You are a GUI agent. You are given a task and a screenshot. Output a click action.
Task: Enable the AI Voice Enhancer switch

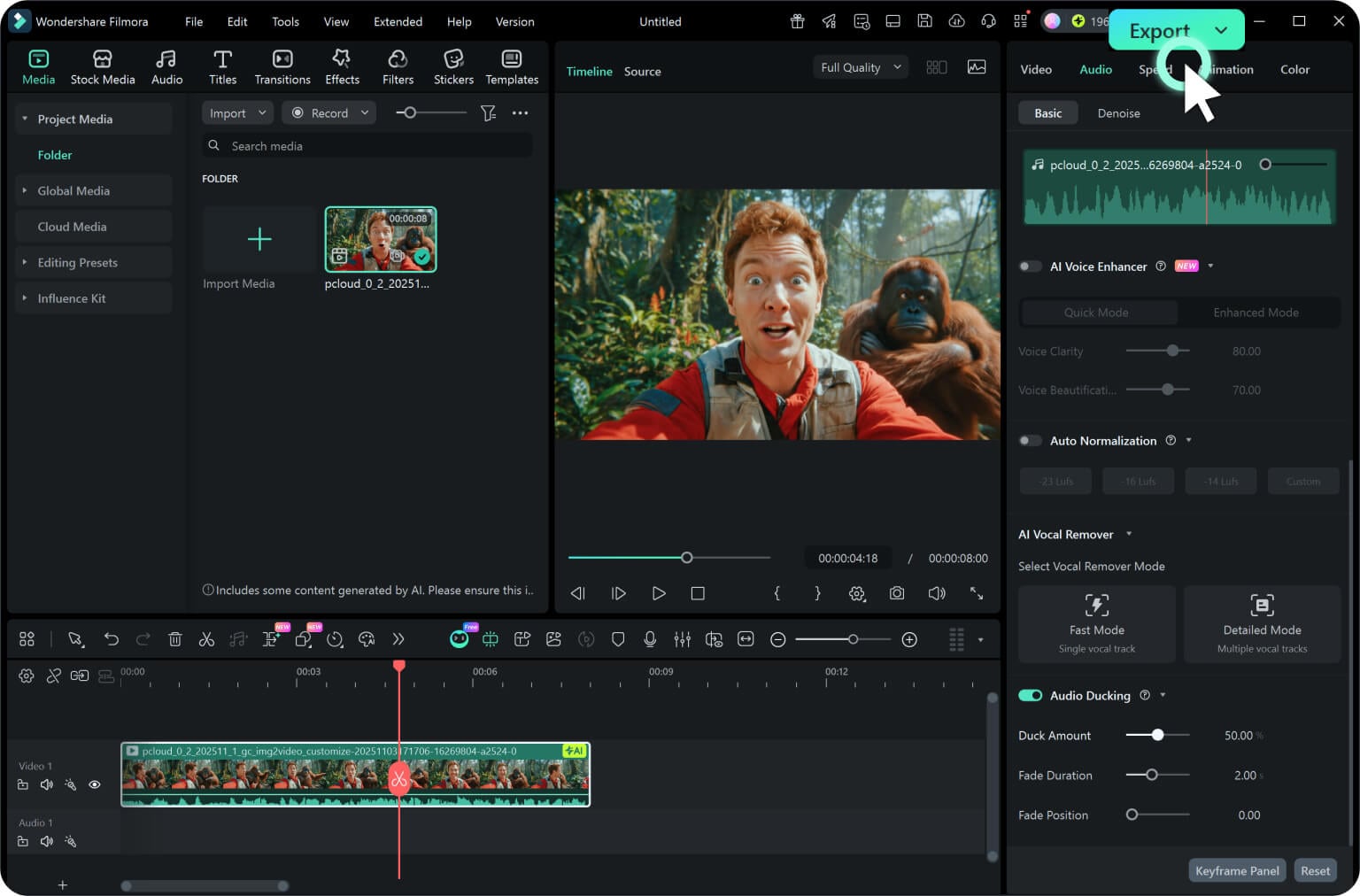[x=1030, y=266]
